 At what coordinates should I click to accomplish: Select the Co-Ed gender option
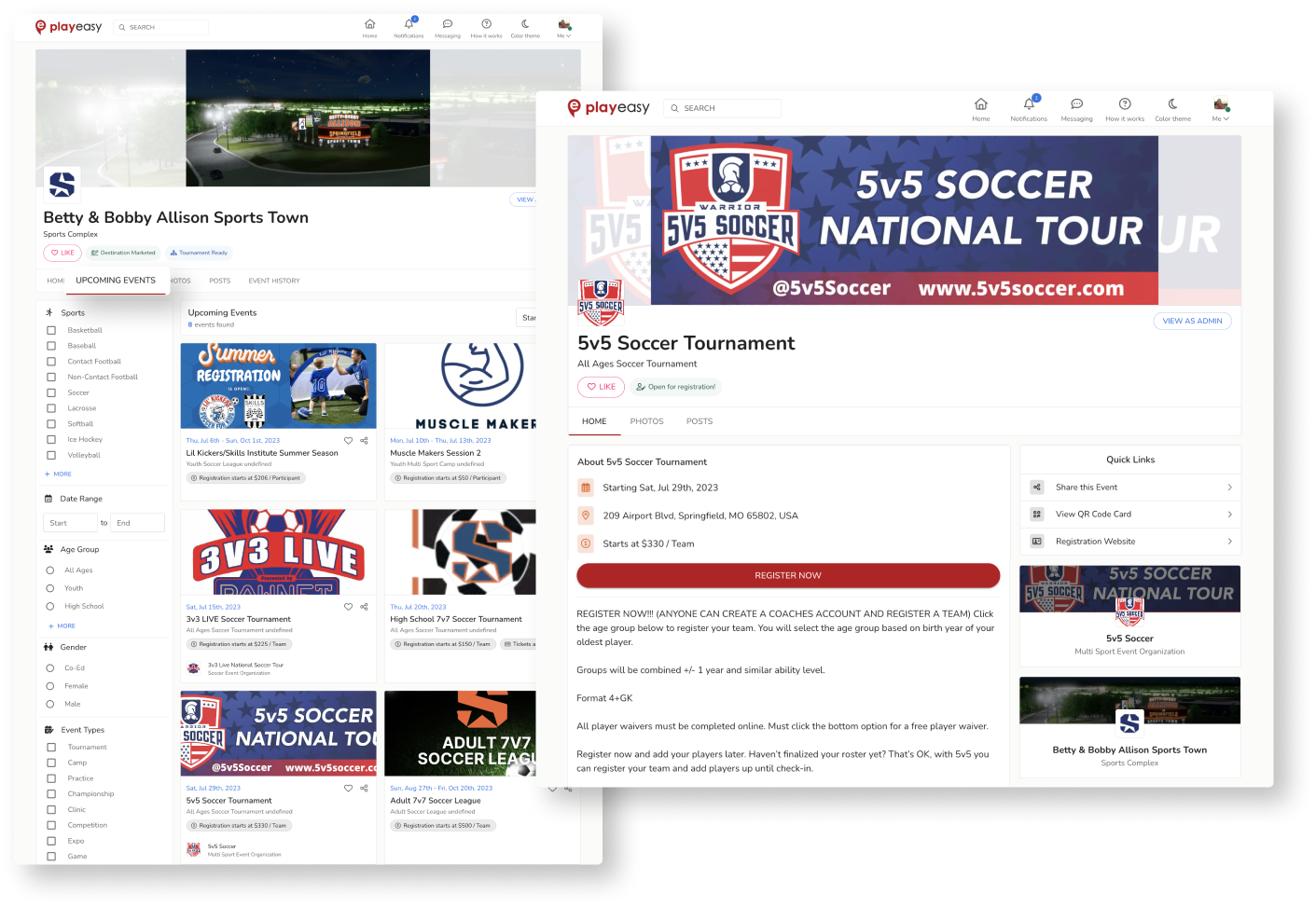[50, 667]
